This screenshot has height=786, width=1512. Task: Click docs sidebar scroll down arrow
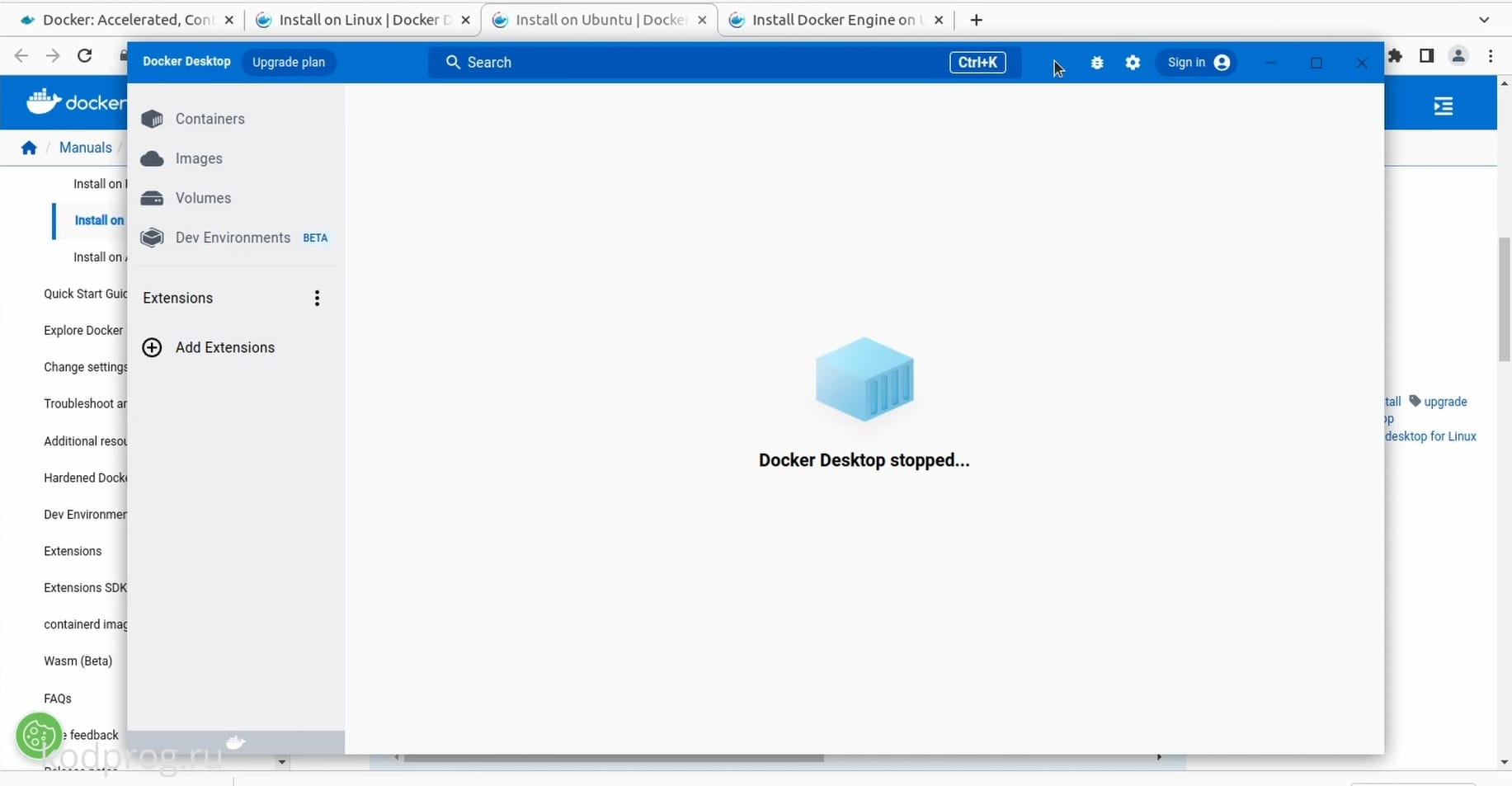[x=281, y=761]
